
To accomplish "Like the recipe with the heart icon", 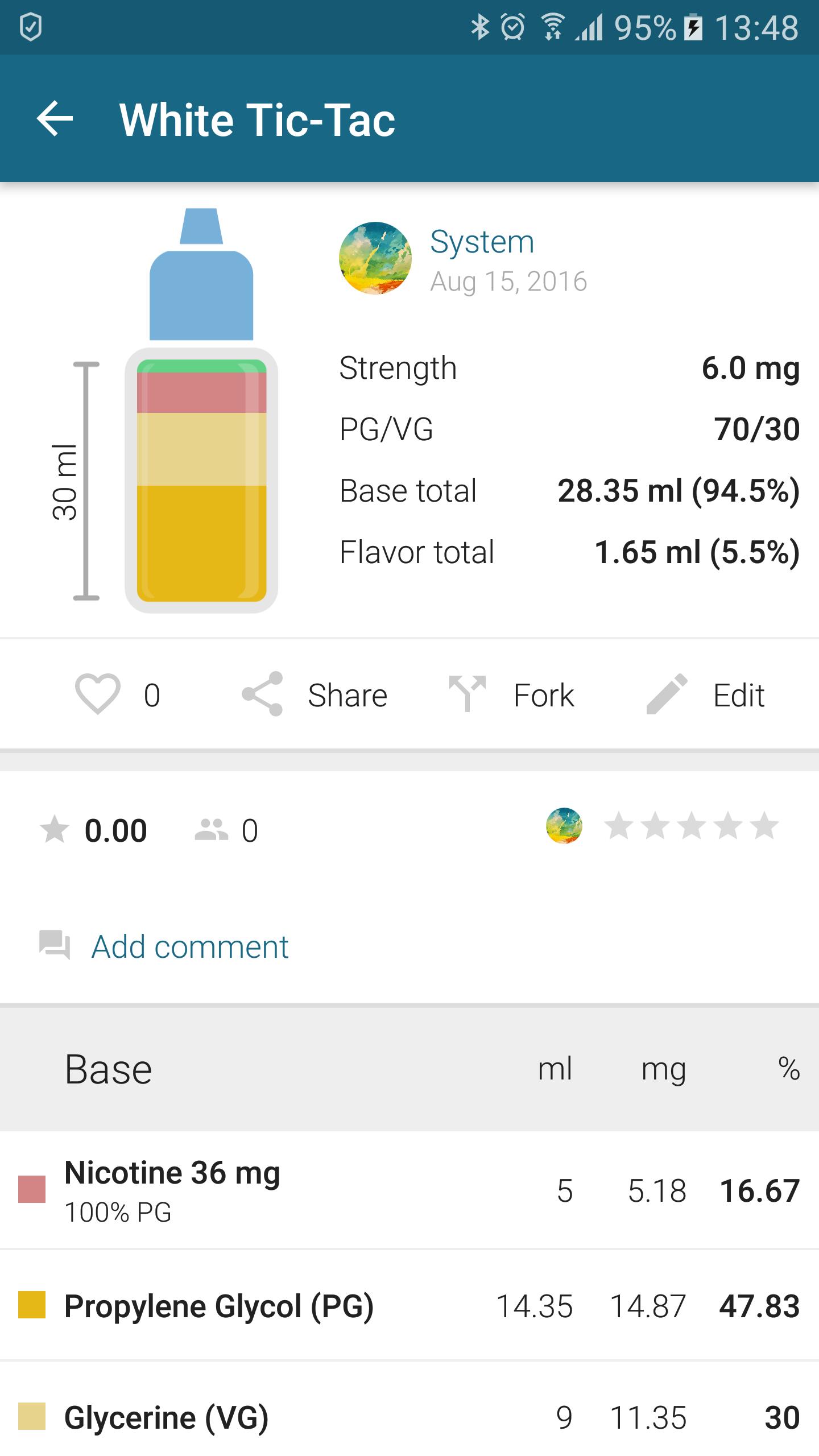I will point(97,694).
